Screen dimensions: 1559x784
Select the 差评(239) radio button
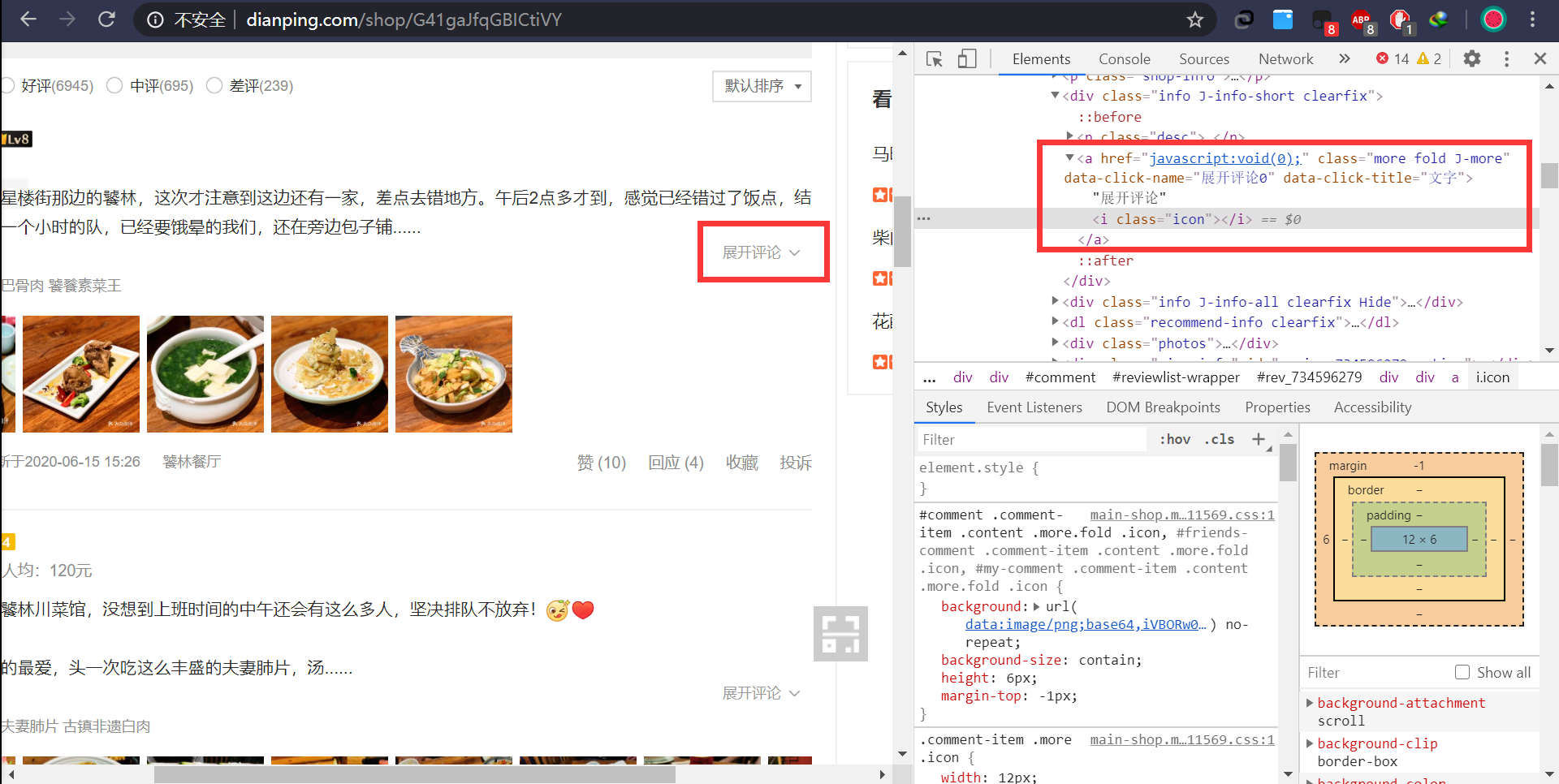214,85
